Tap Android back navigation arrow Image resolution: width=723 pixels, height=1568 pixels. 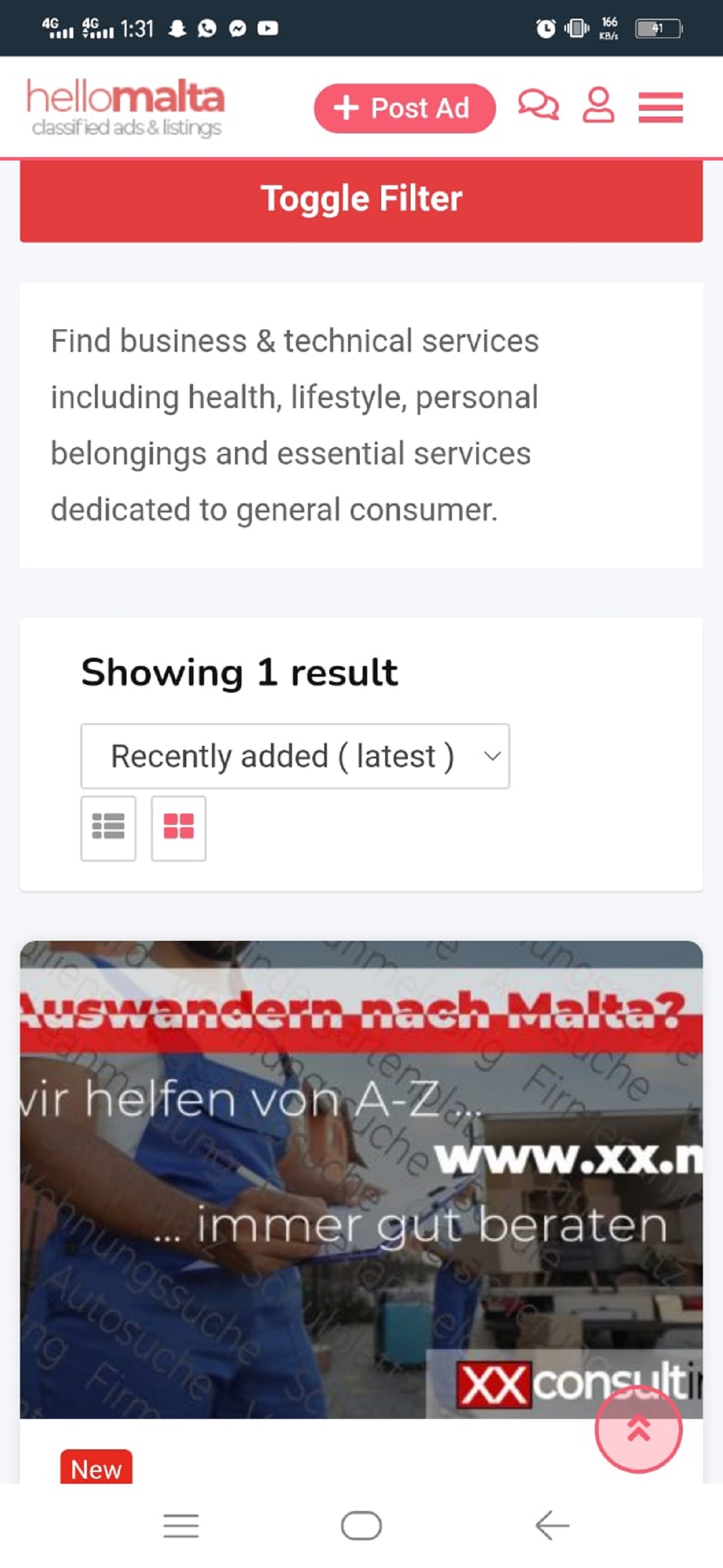tap(552, 1525)
